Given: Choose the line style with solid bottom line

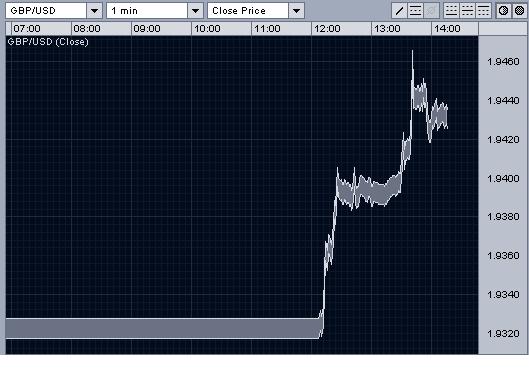Looking at the screenshot, I should coord(451,10).
